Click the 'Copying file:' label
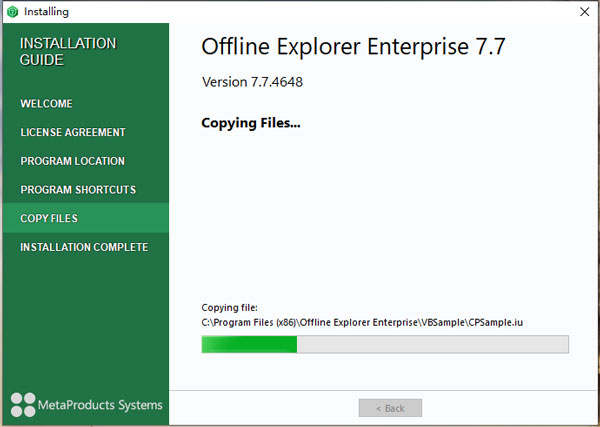Screen dimensions: 600x427 coord(230,308)
